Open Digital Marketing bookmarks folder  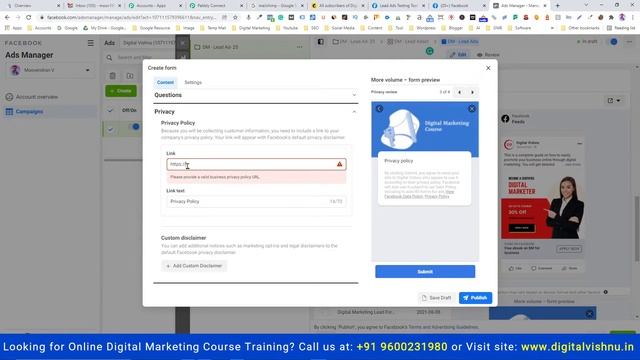point(251,28)
